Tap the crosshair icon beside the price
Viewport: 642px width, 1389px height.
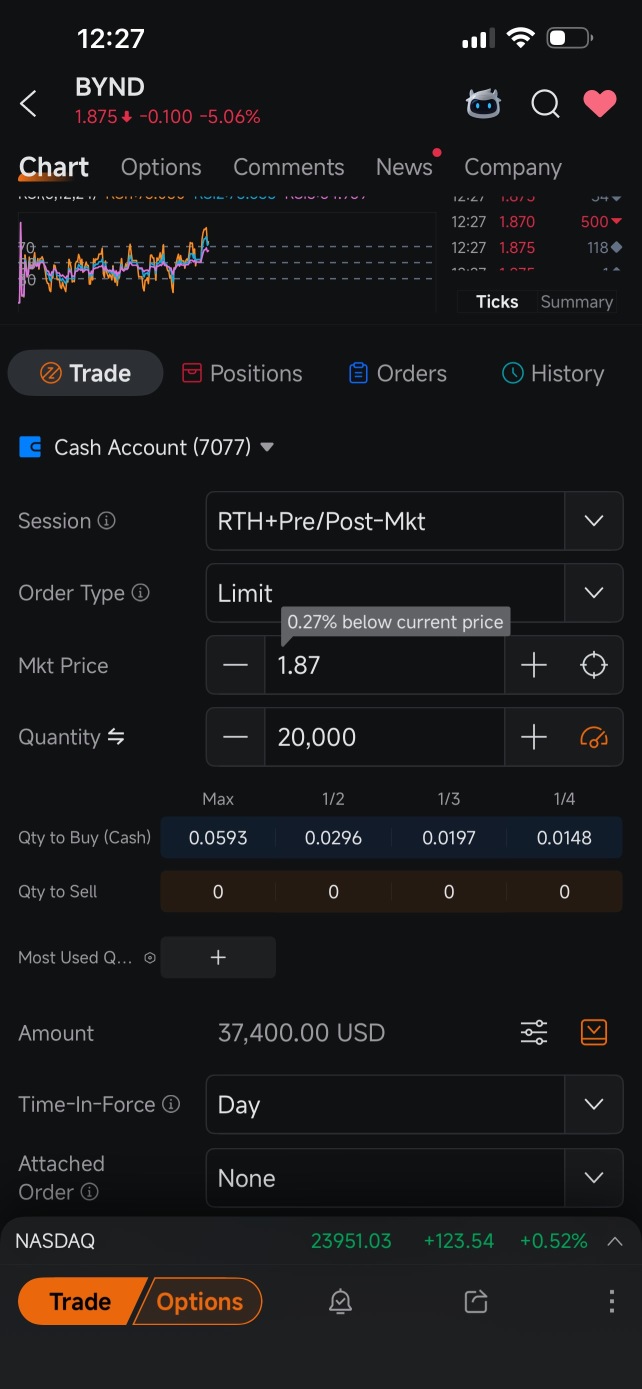pos(594,665)
